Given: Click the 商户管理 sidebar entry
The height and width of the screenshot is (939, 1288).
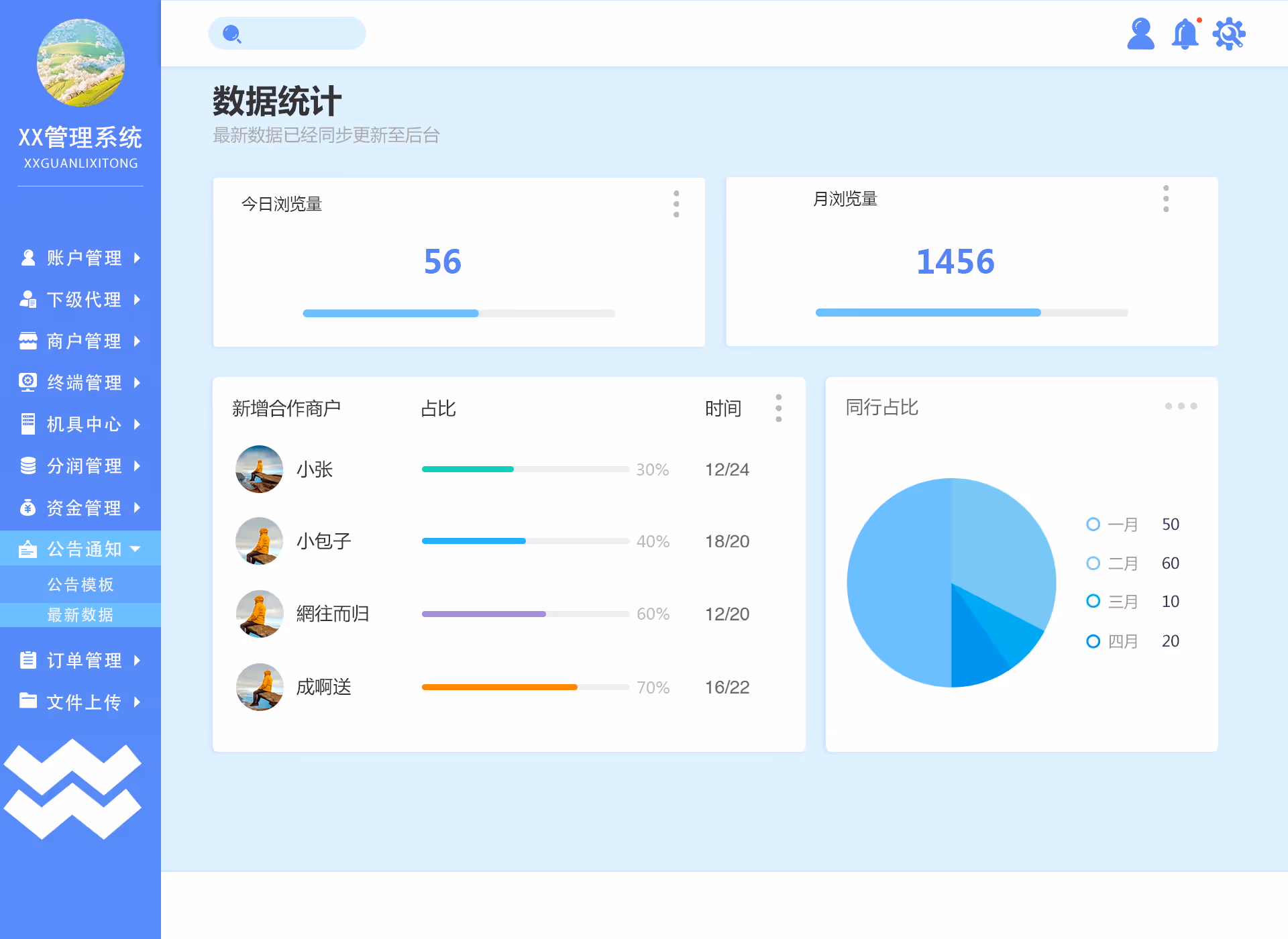Looking at the screenshot, I should 84,341.
